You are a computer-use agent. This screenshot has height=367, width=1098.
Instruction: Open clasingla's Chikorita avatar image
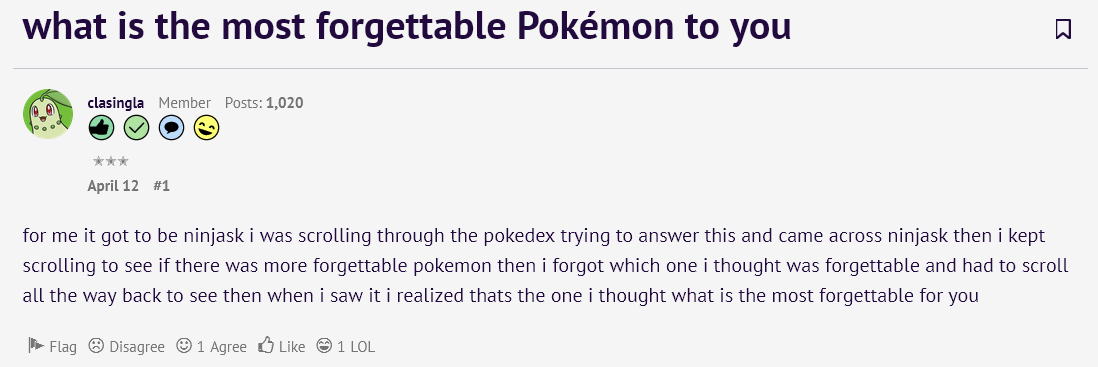(x=48, y=114)
